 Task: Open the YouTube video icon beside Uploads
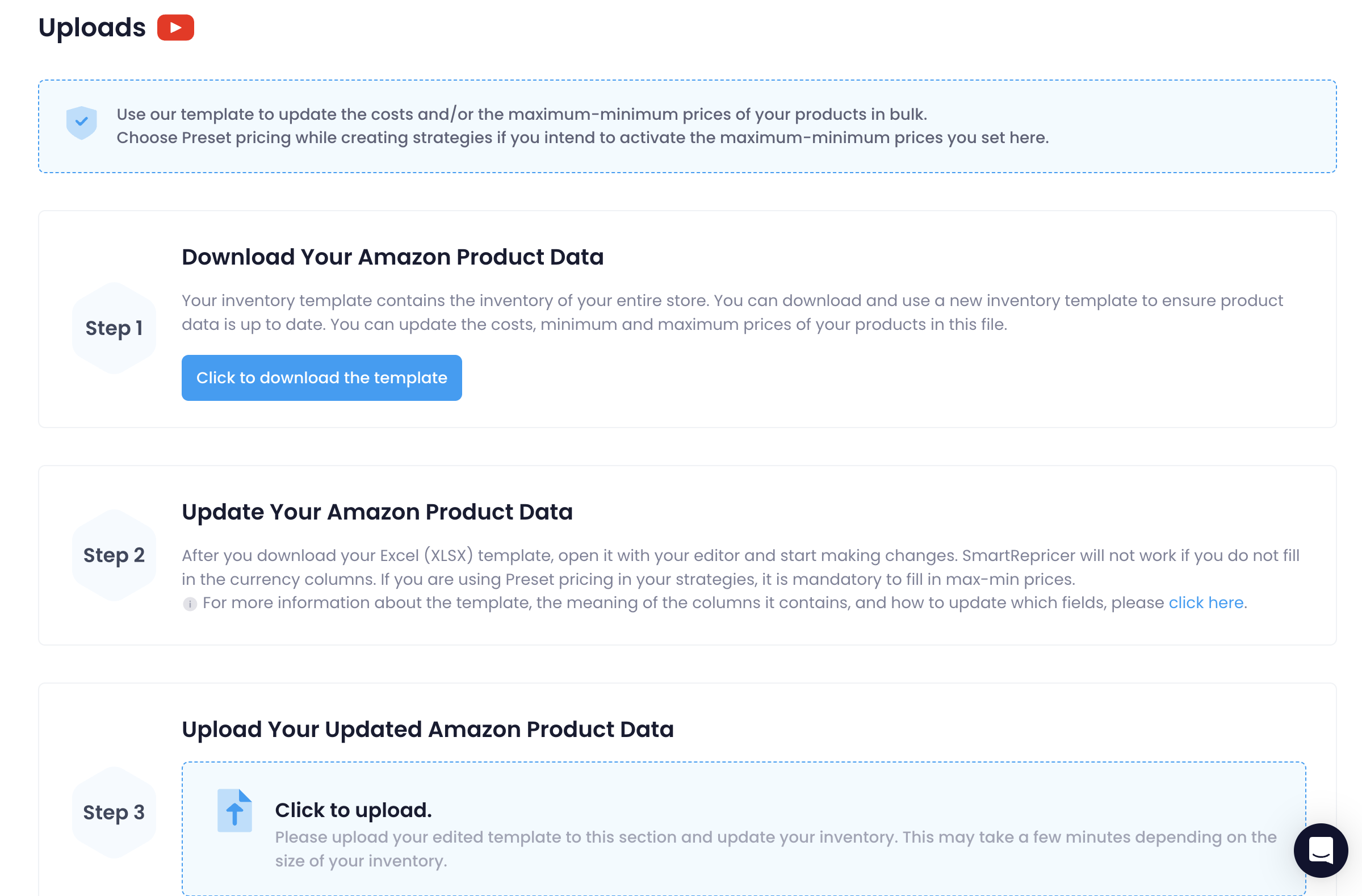click(175, 27)
